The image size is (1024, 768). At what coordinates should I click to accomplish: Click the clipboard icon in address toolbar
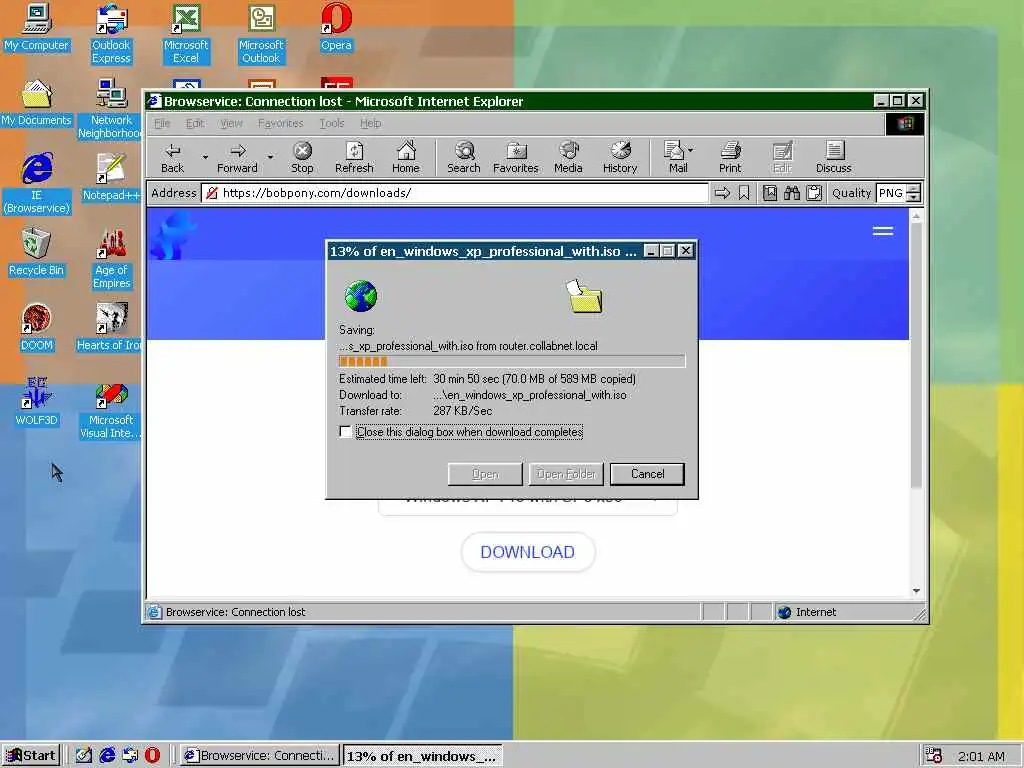814,193
